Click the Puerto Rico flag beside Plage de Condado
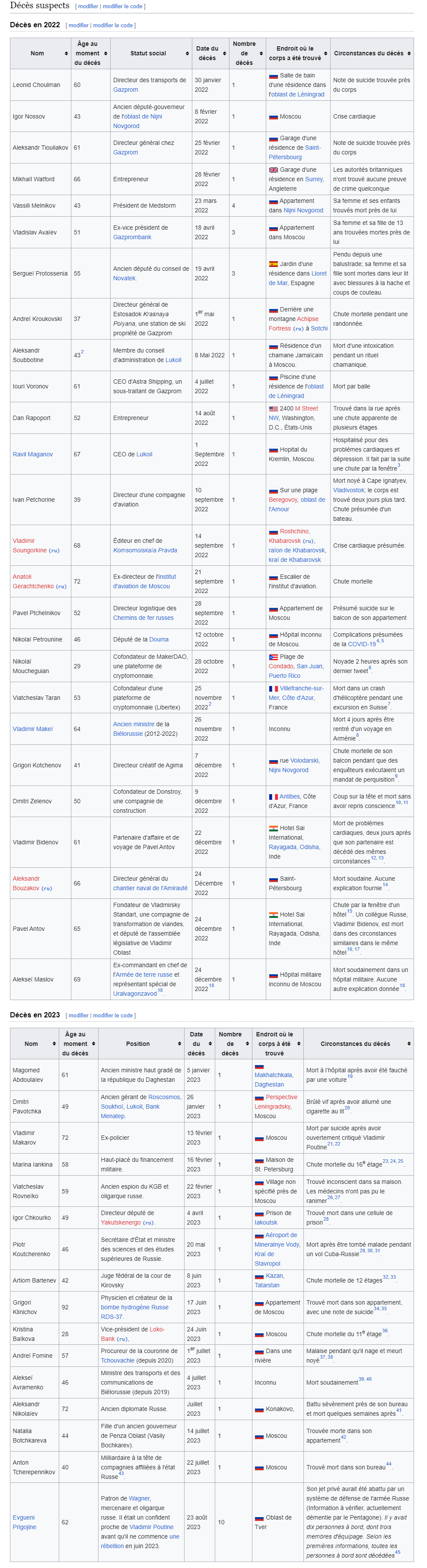Viewport: 427px width, 1568px height. (273, 657)
